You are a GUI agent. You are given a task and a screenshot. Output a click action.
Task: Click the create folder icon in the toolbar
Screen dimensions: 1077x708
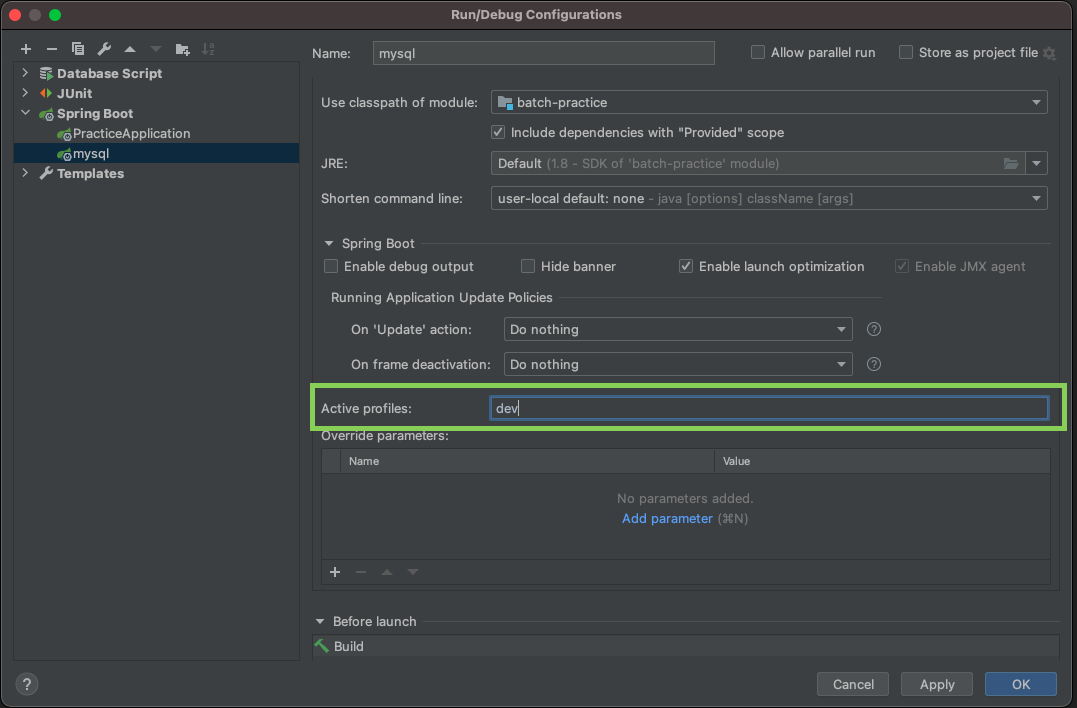pos(182,49)
